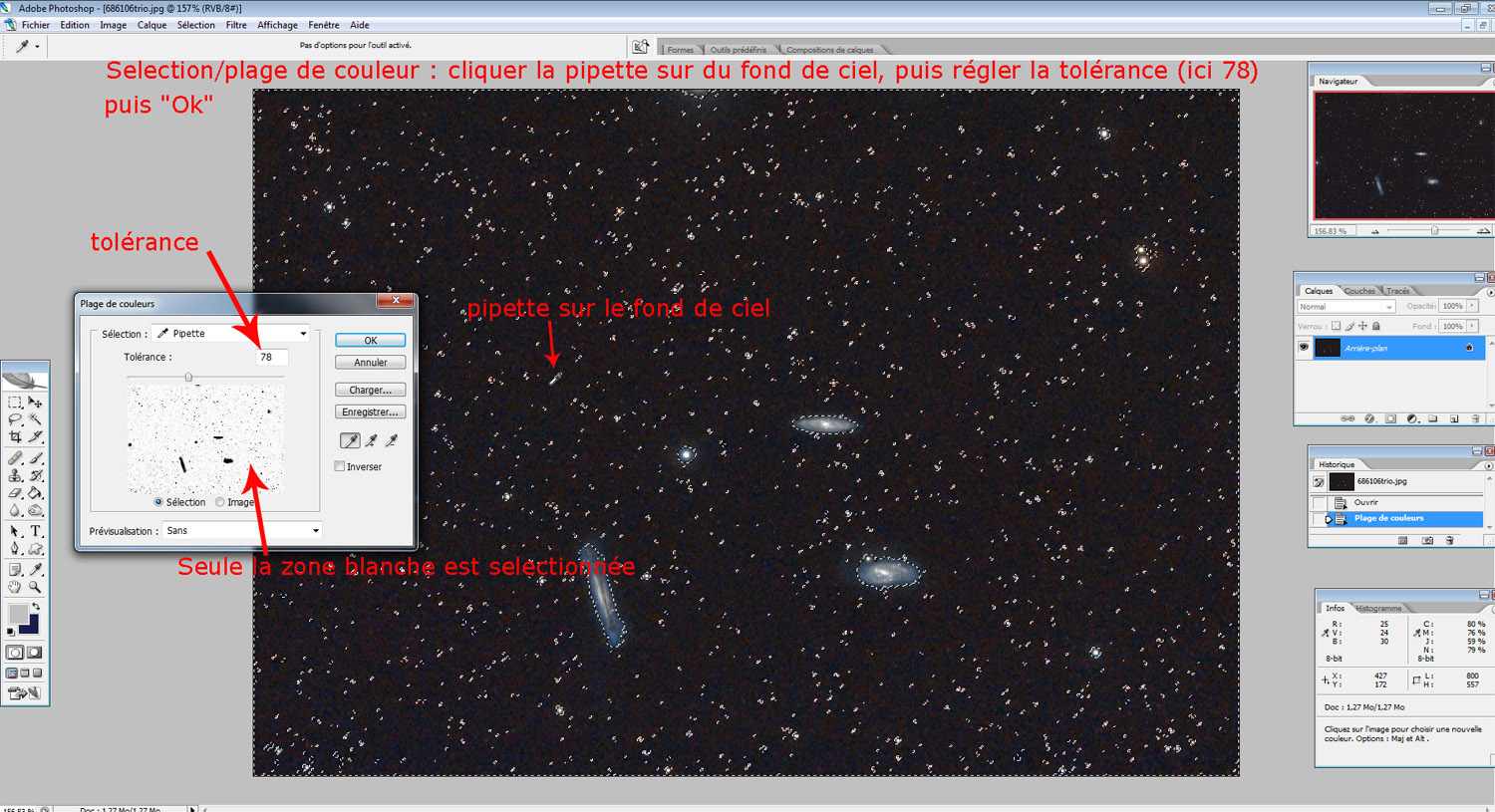Open the adjustment layer menu in Calques

[1412, 418]
